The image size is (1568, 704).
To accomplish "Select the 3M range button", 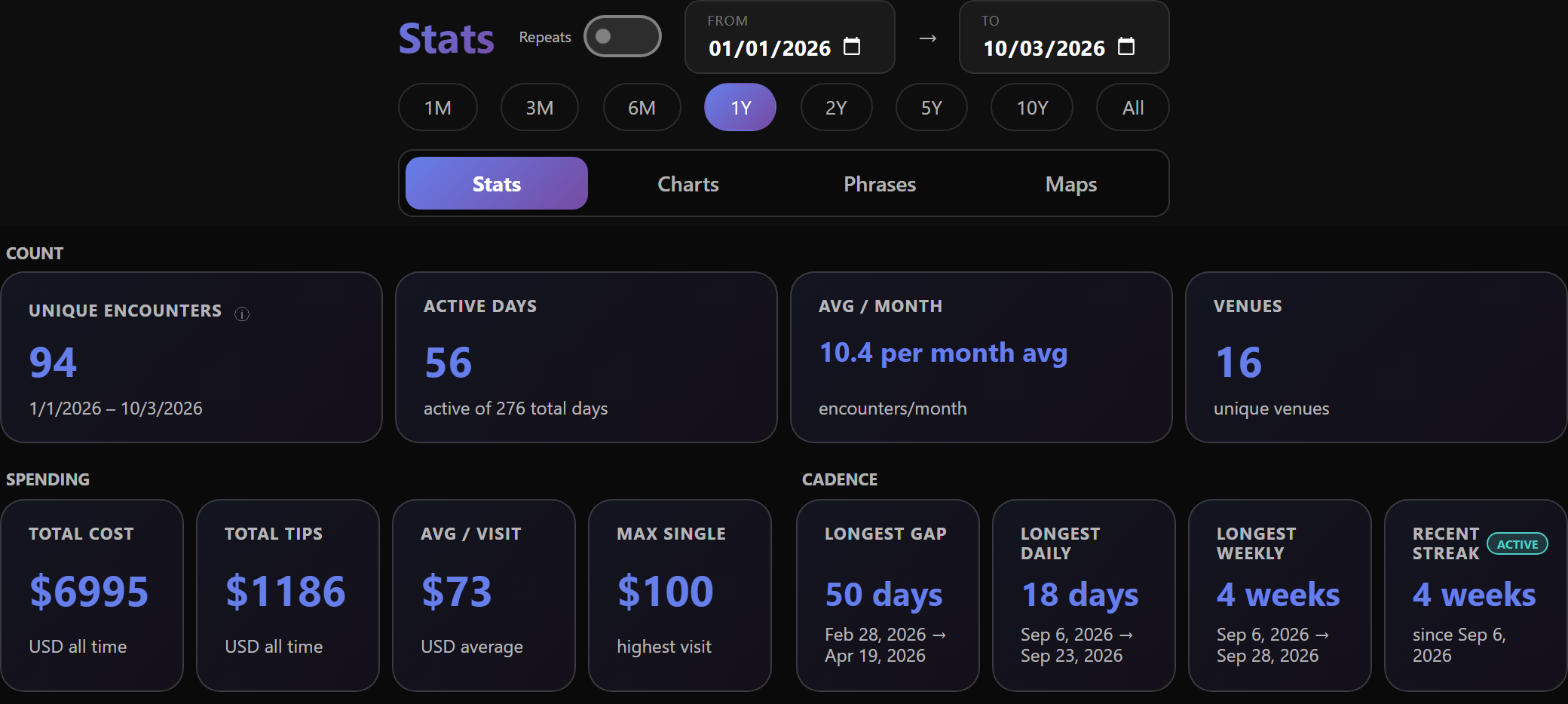I will click(540, 107).
